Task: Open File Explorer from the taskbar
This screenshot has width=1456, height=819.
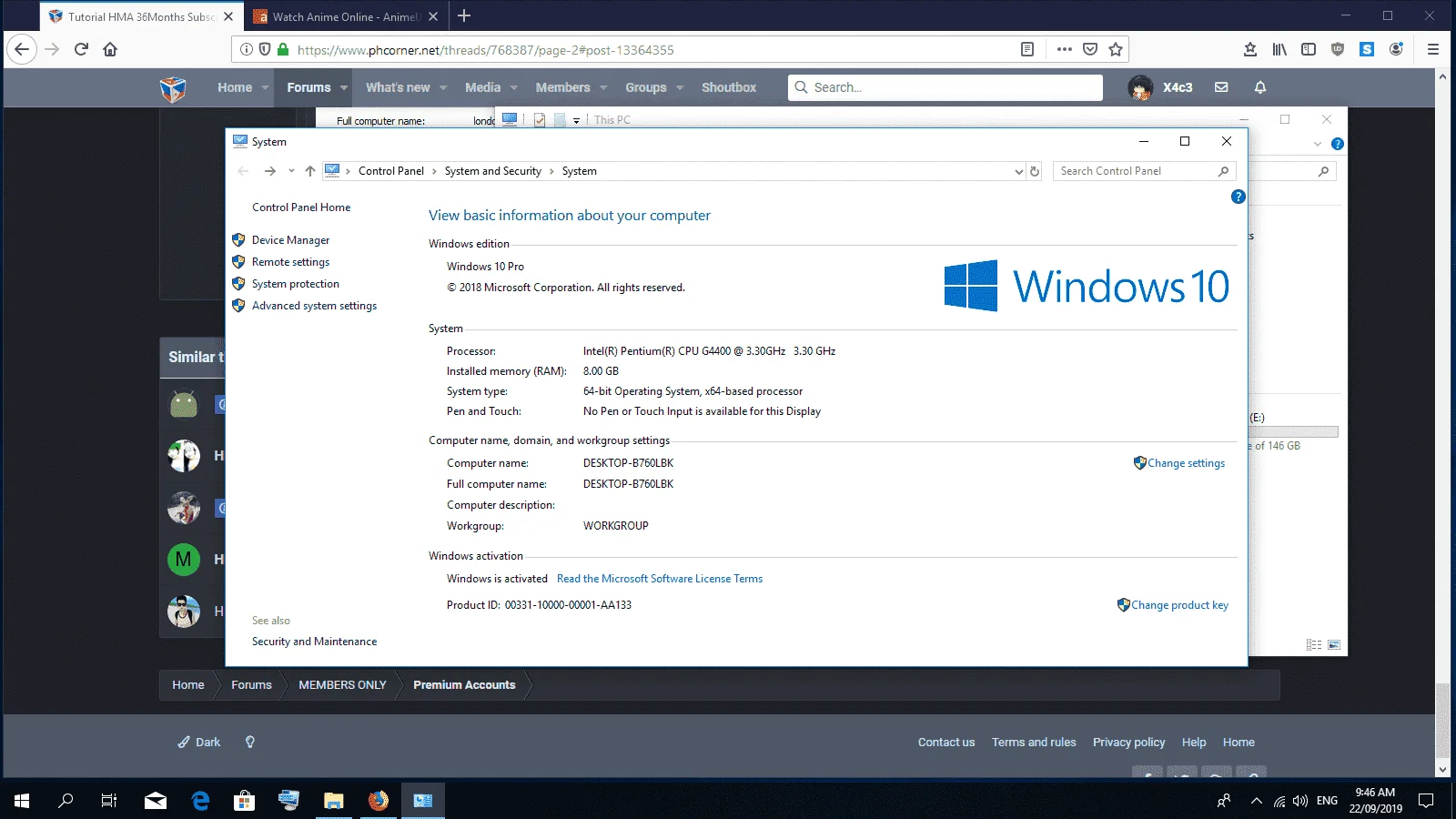Action: (x=334, y=801)
